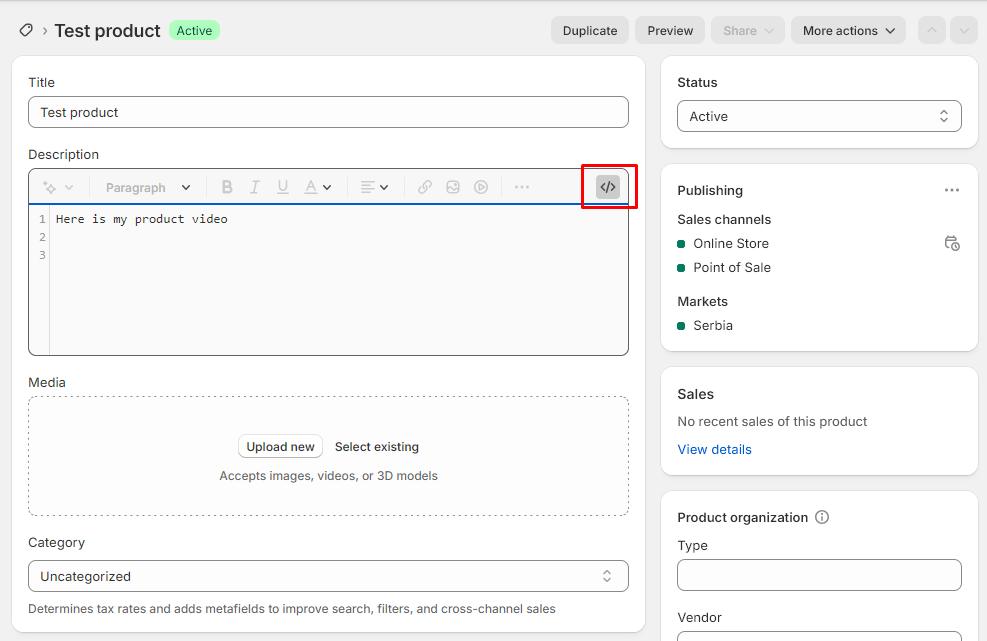Click into the description HTML editor
This screenshot has width=987, height=641.
coord(328,280)
